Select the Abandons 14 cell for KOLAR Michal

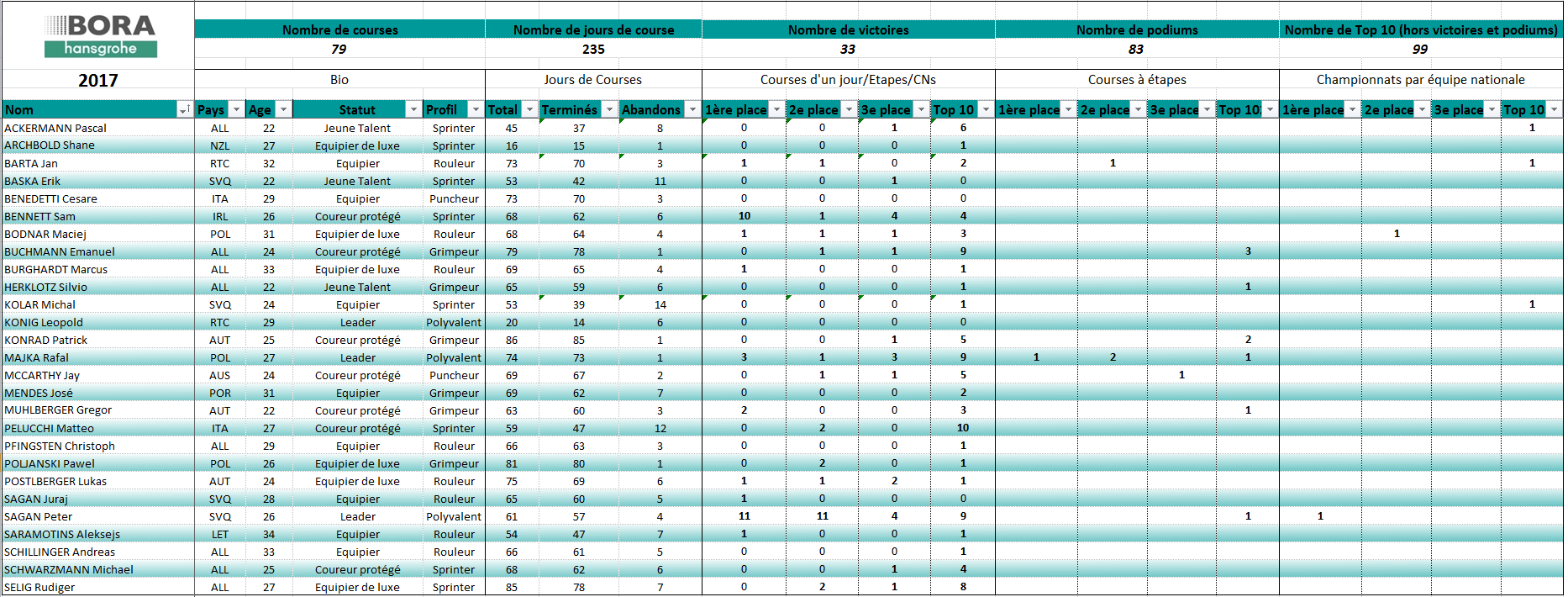pyautogui.click(x=660, y=304)
